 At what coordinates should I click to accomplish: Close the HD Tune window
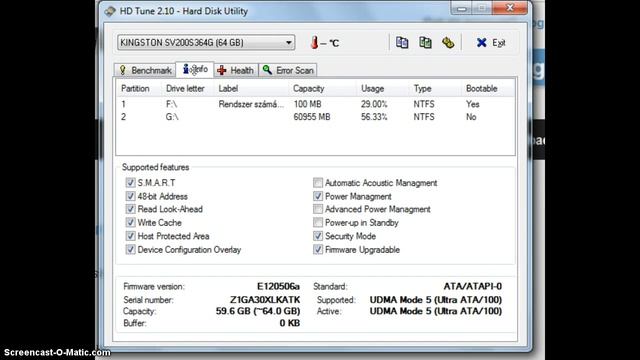(510, 8)
